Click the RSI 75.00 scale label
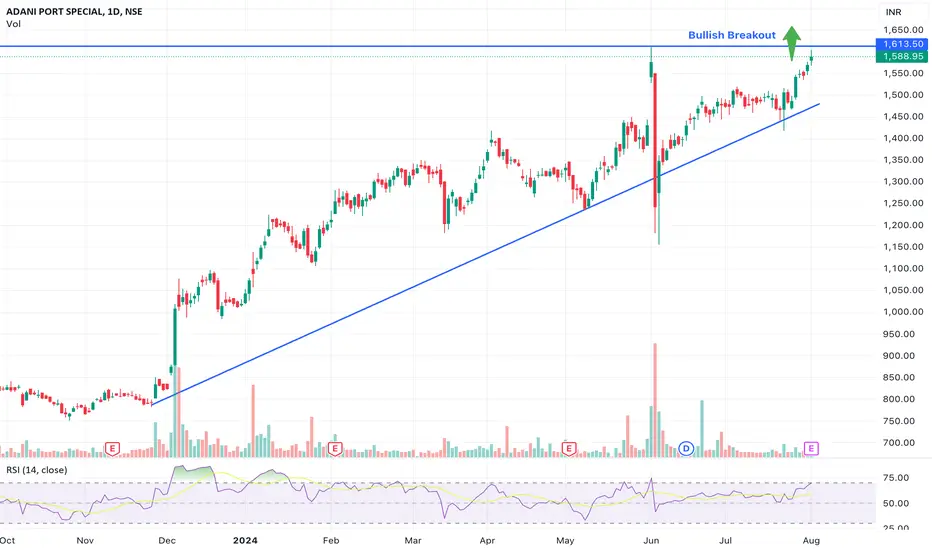This screenshot has height=550, width=932. [896, 477]
